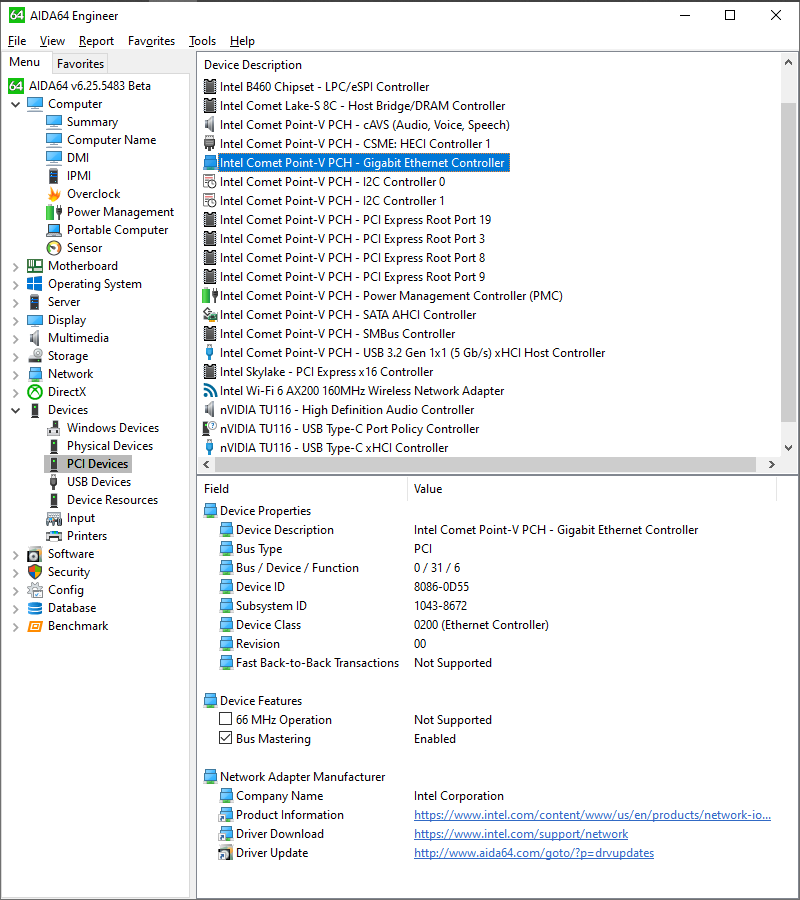Screen dimensions: 800x900
Task: Collapse the Computer tree node
Action: (15, 104)
